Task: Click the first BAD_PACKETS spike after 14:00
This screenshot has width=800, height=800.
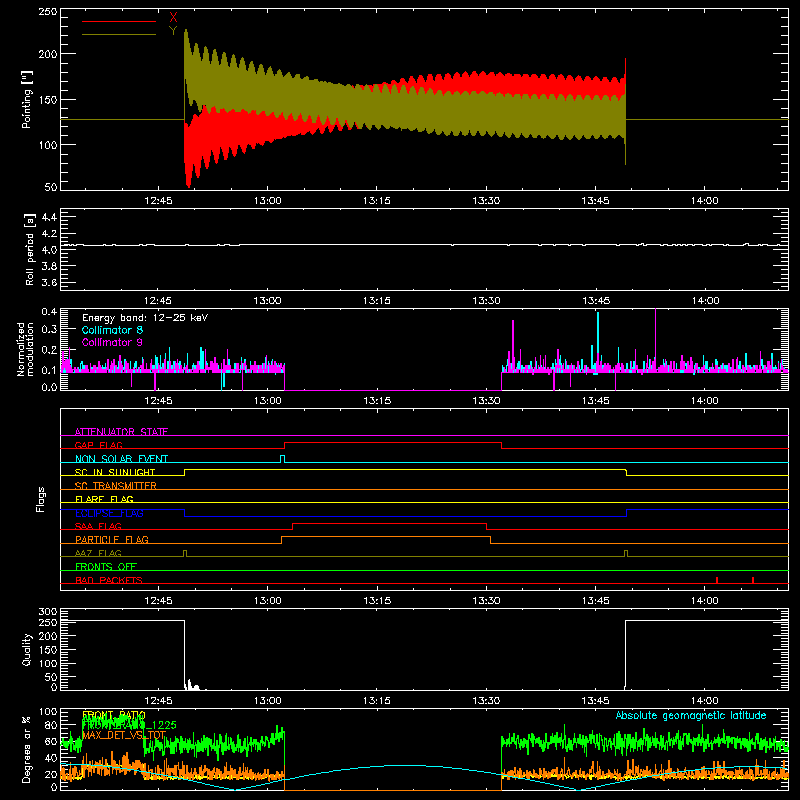Action: 717,580
